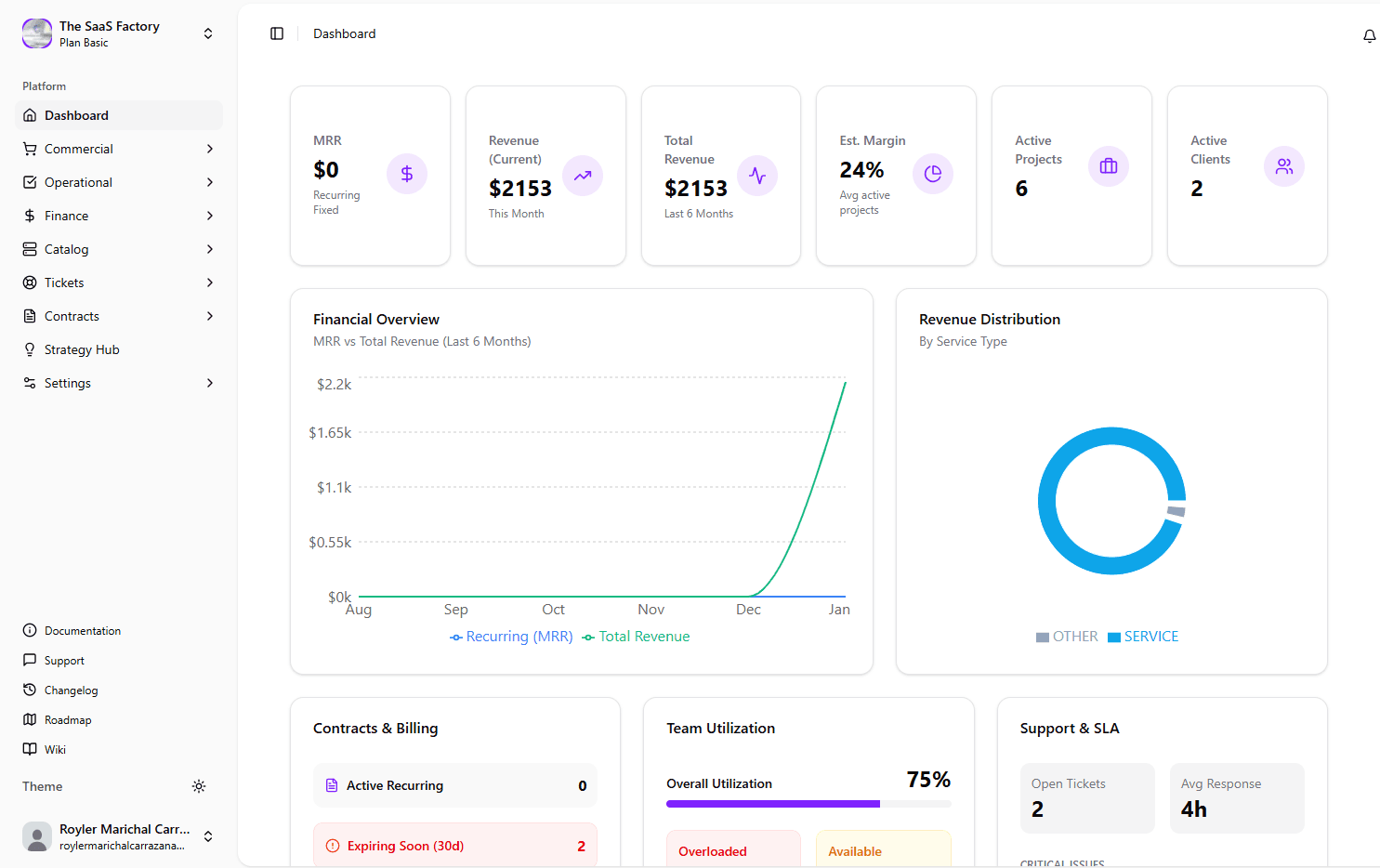The width and height of the screenshot is (1380, 868).
Task: Click the SERVICE blue legend swatch
Action: (x=1113, y=638)
